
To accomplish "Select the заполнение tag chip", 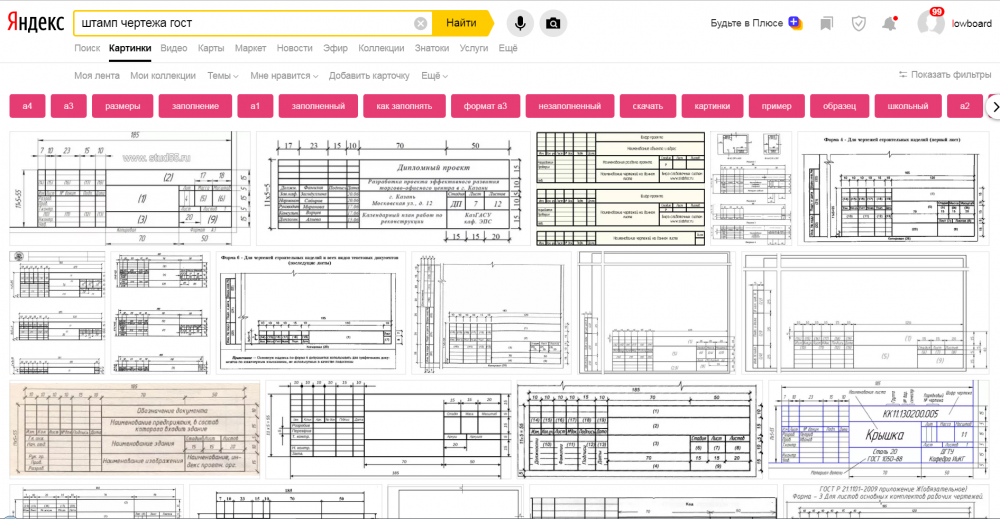I will tap(195, 106).
